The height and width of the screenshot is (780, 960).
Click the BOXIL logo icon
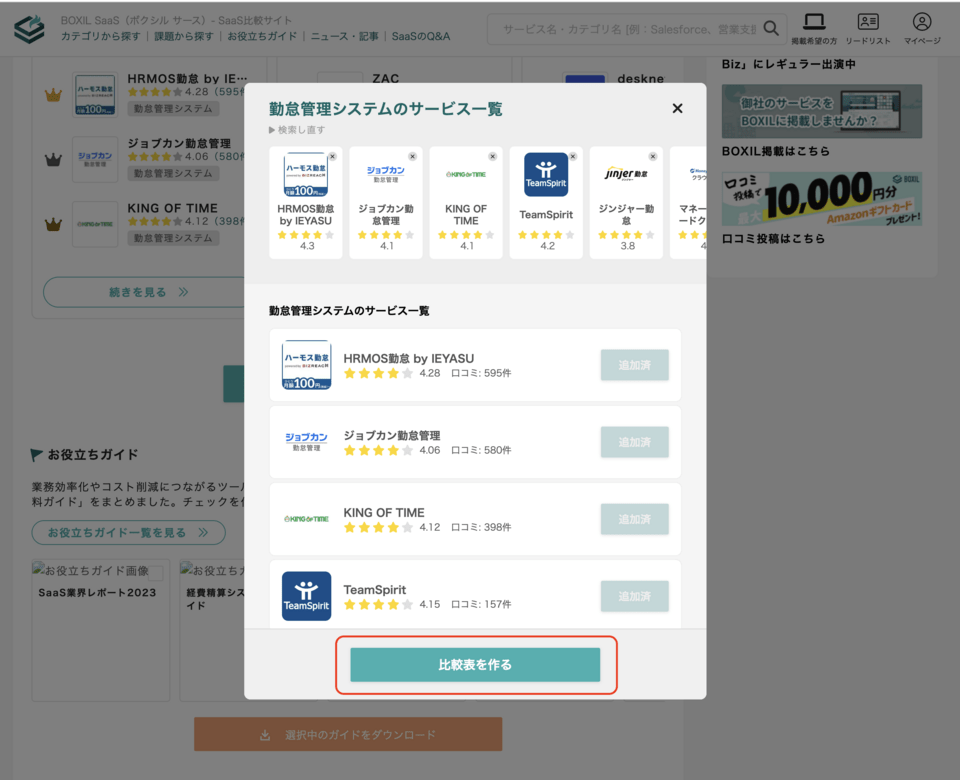29,29
